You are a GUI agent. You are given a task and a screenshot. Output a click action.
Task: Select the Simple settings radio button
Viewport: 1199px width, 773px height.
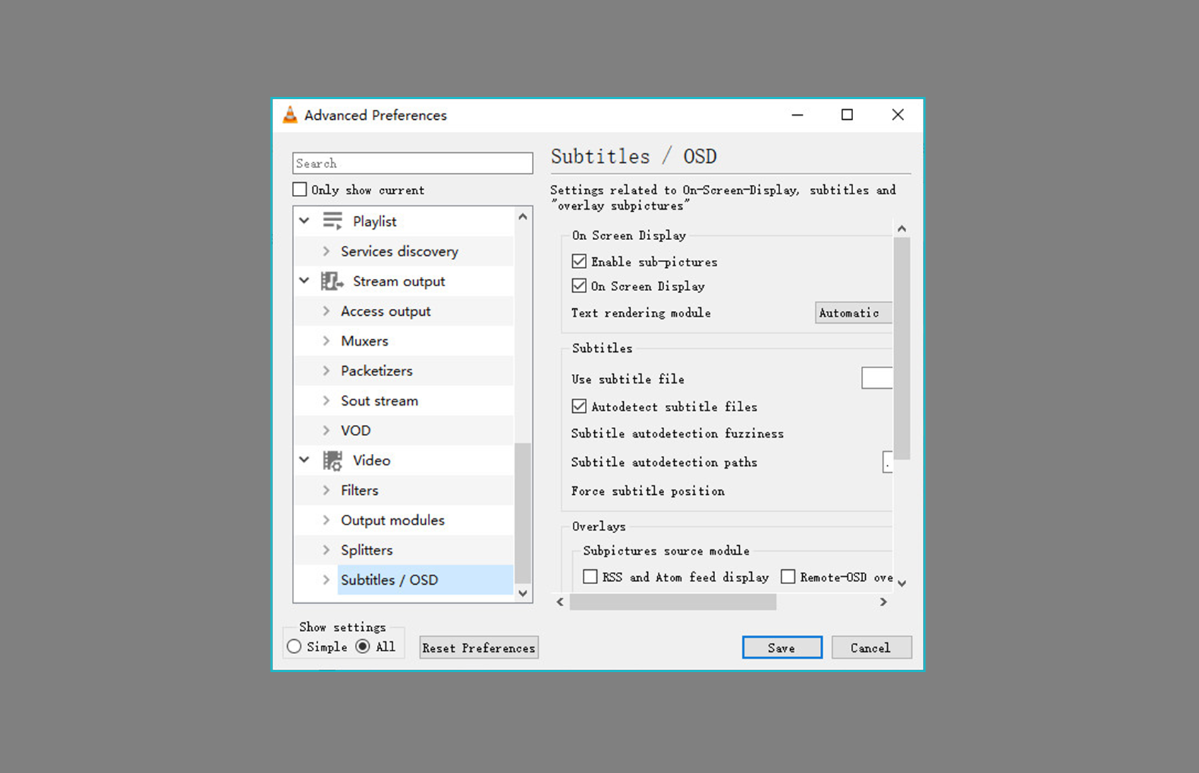click(294, 647)
